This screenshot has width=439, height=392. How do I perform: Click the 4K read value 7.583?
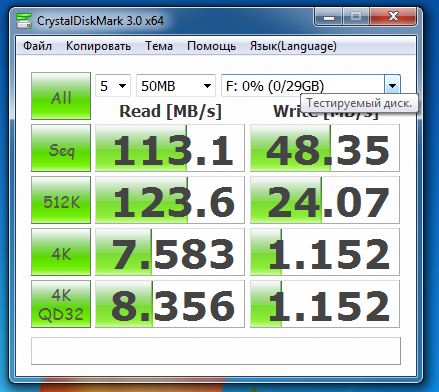pos(170,252)
